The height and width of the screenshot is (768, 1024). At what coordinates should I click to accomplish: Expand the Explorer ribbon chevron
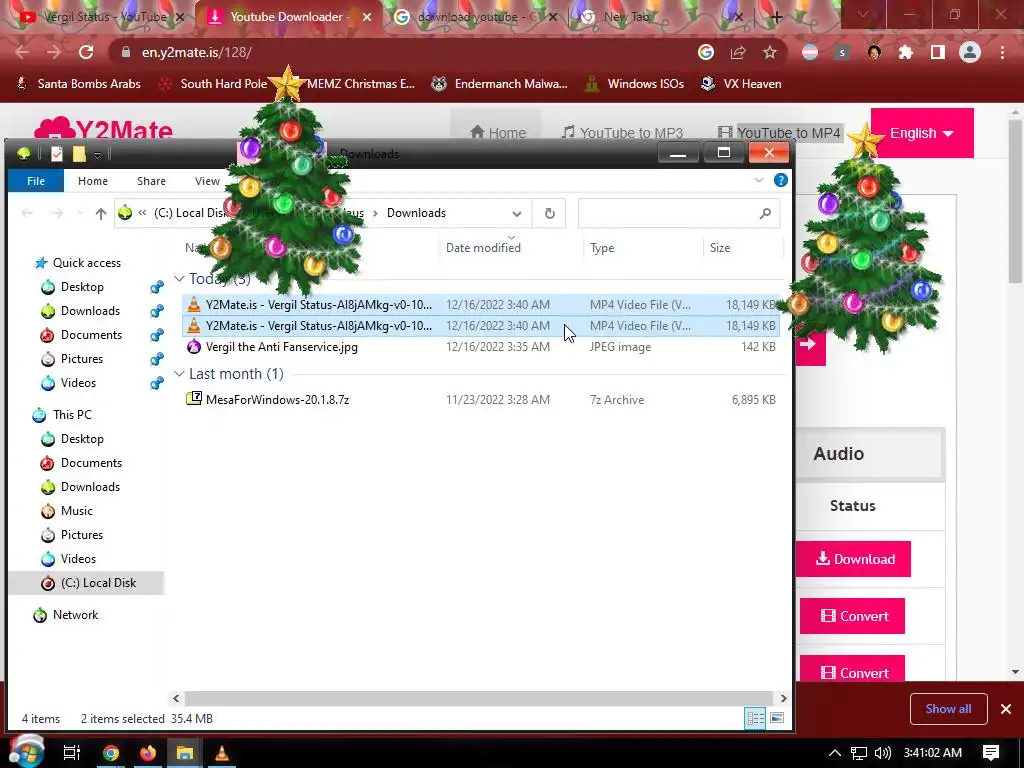point(759,180)
